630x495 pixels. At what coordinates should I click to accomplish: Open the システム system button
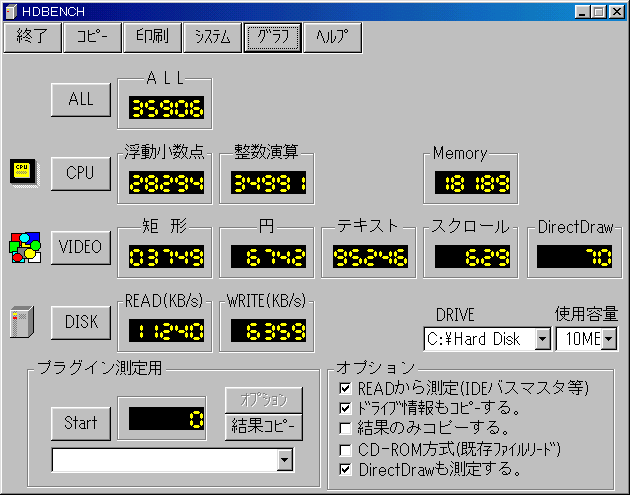[x=213, y=37]
